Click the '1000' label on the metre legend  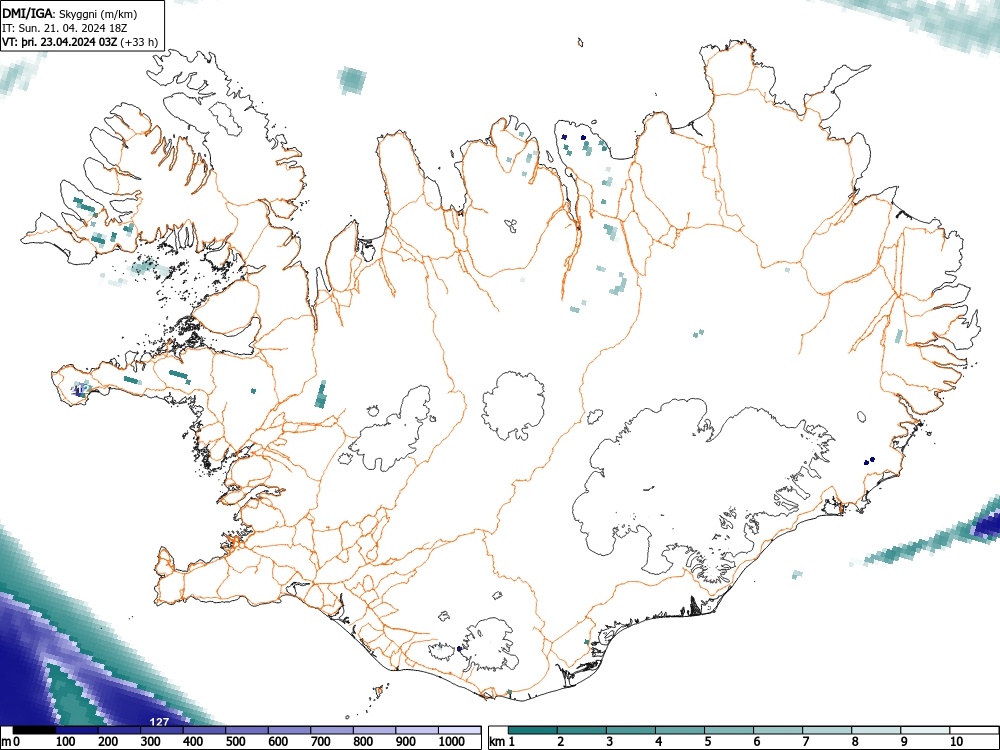coord(452,742)
